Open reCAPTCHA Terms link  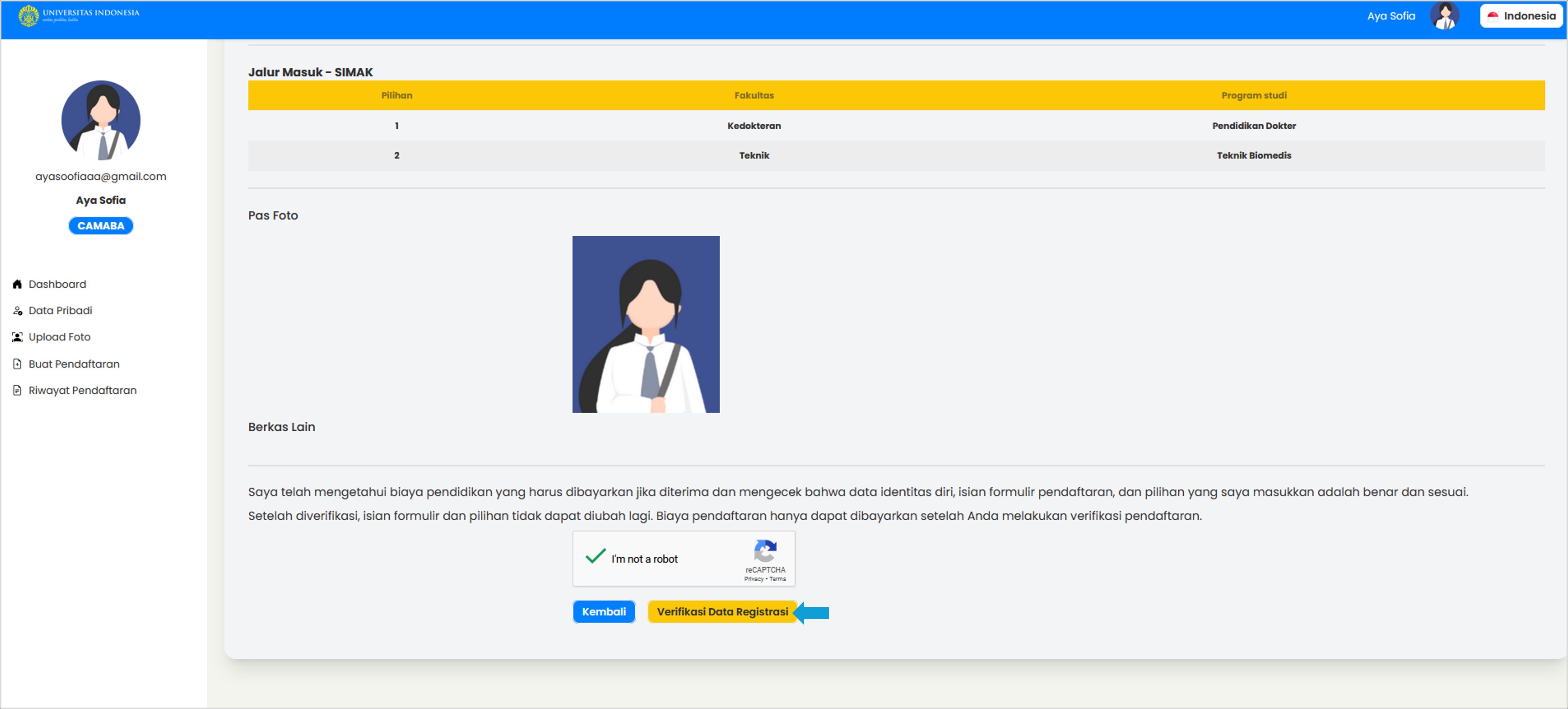click(x=777, y=579)
